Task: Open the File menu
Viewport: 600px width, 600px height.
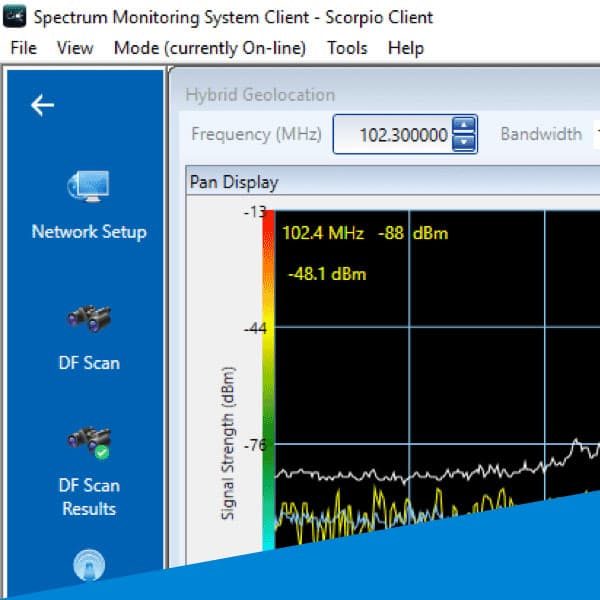Action: (x=24, y=48)
